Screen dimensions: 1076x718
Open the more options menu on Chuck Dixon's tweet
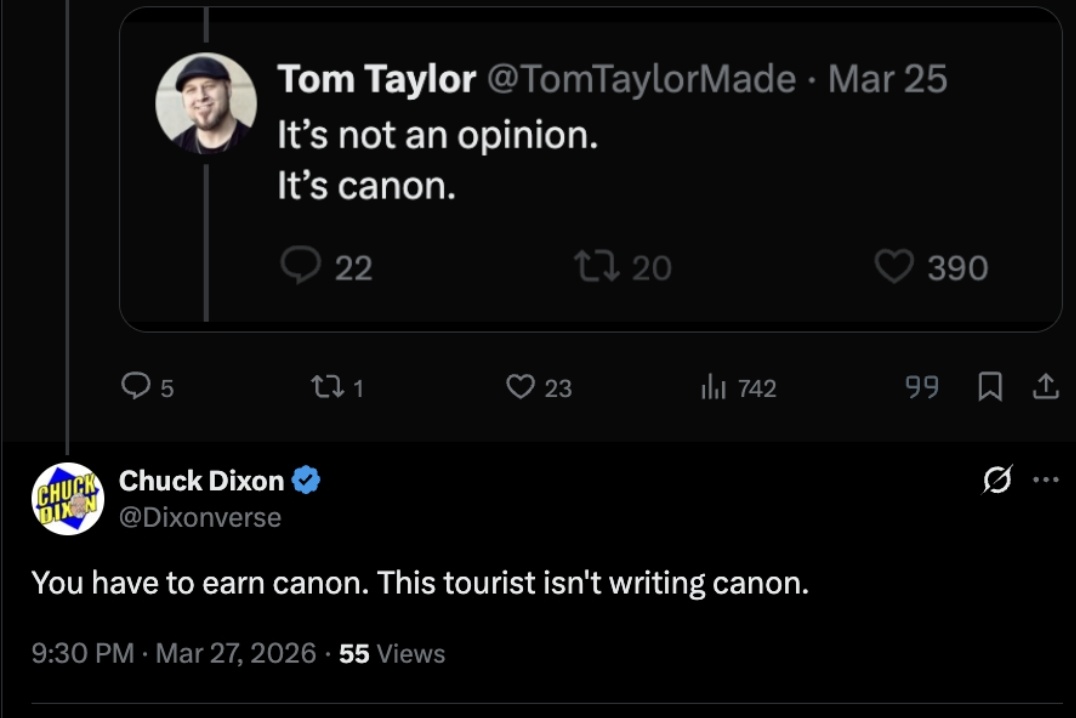coord(1045,479)
